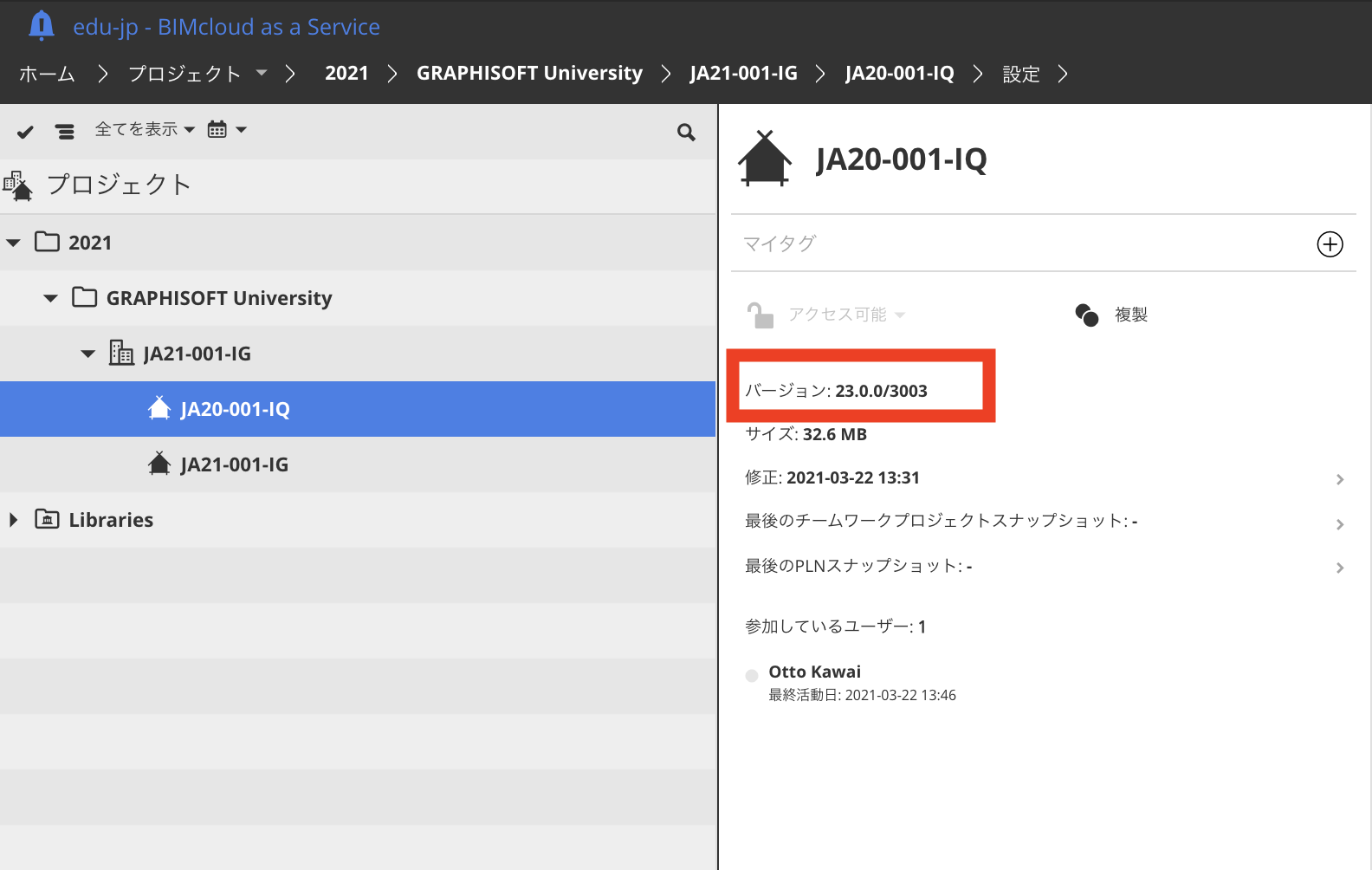This screenshot has width=1372, height=870.
Task: Click the 修正: 2021-03-22 13:31 row
Action: coord(1044,477)
